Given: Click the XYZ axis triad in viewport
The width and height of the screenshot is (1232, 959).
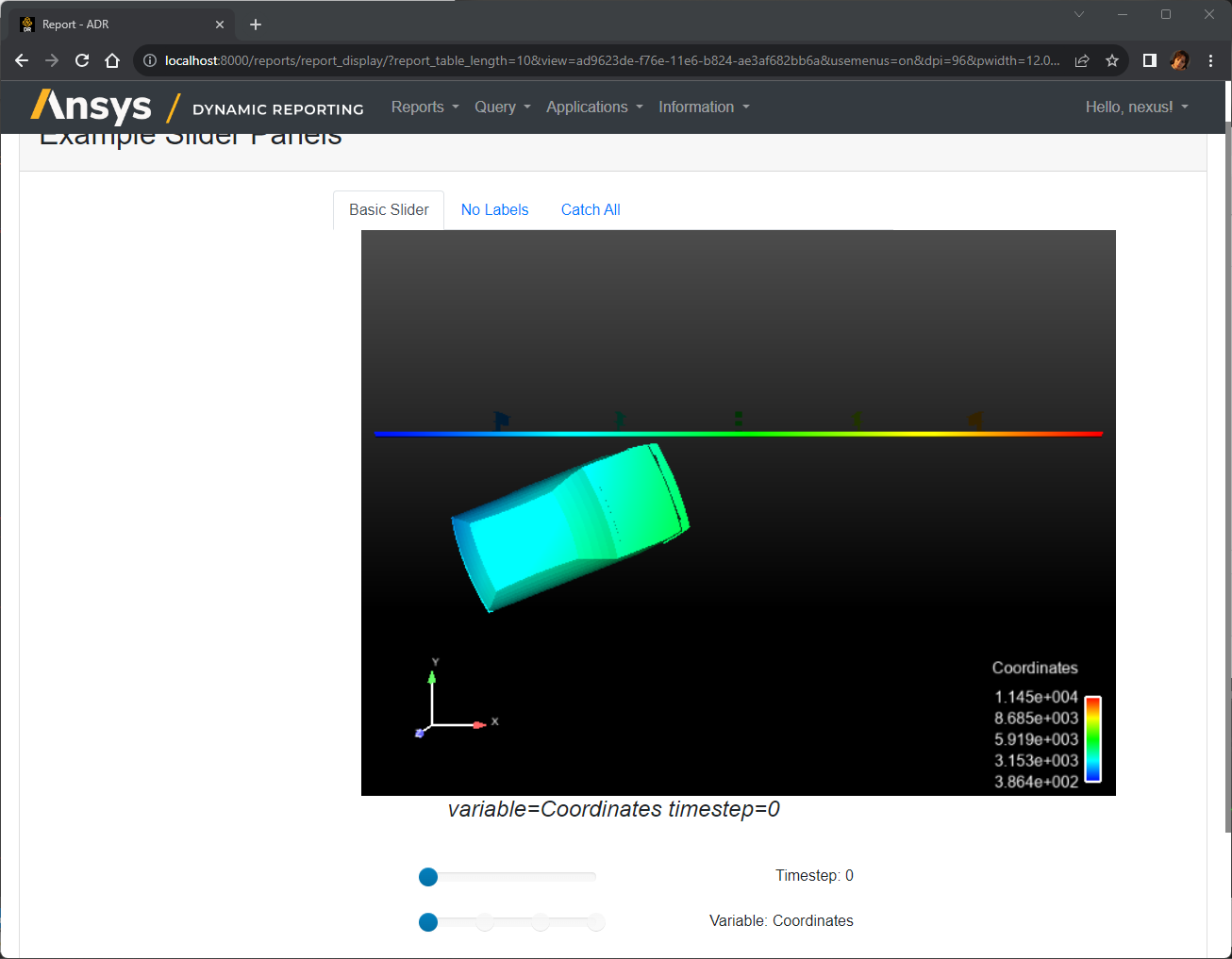Looking at the screenshot, I should click(457, 699).
